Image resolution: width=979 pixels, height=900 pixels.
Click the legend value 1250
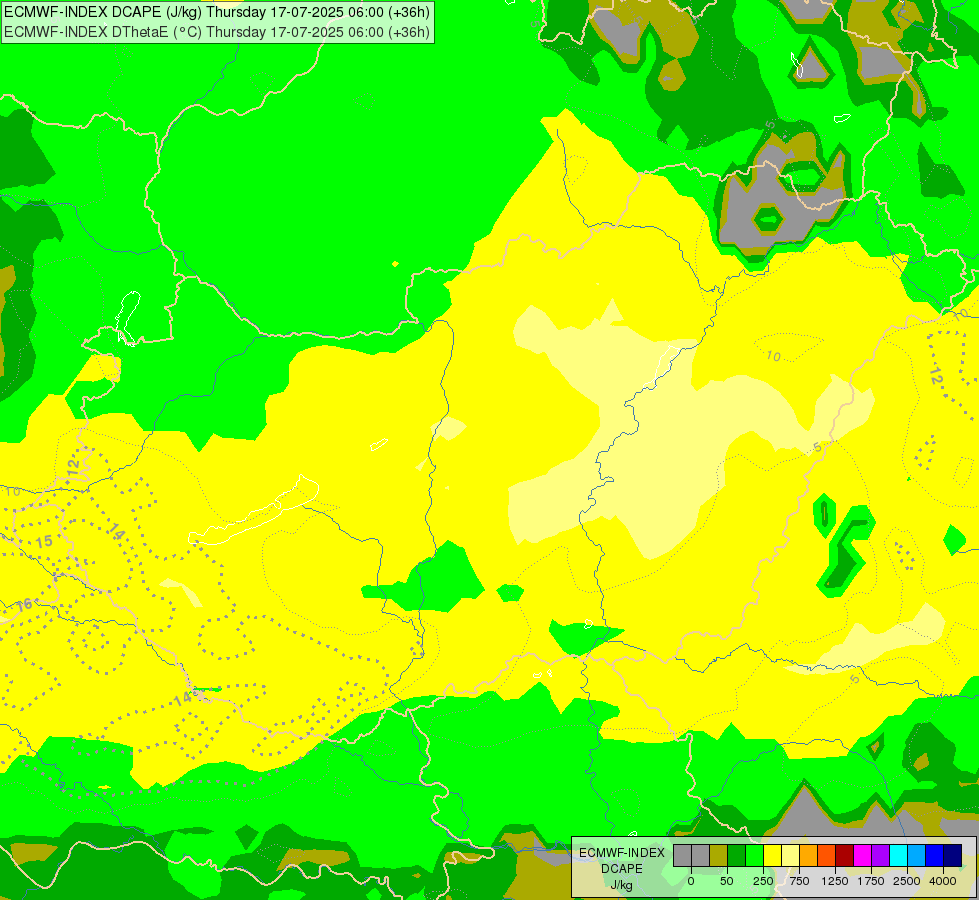835,881
